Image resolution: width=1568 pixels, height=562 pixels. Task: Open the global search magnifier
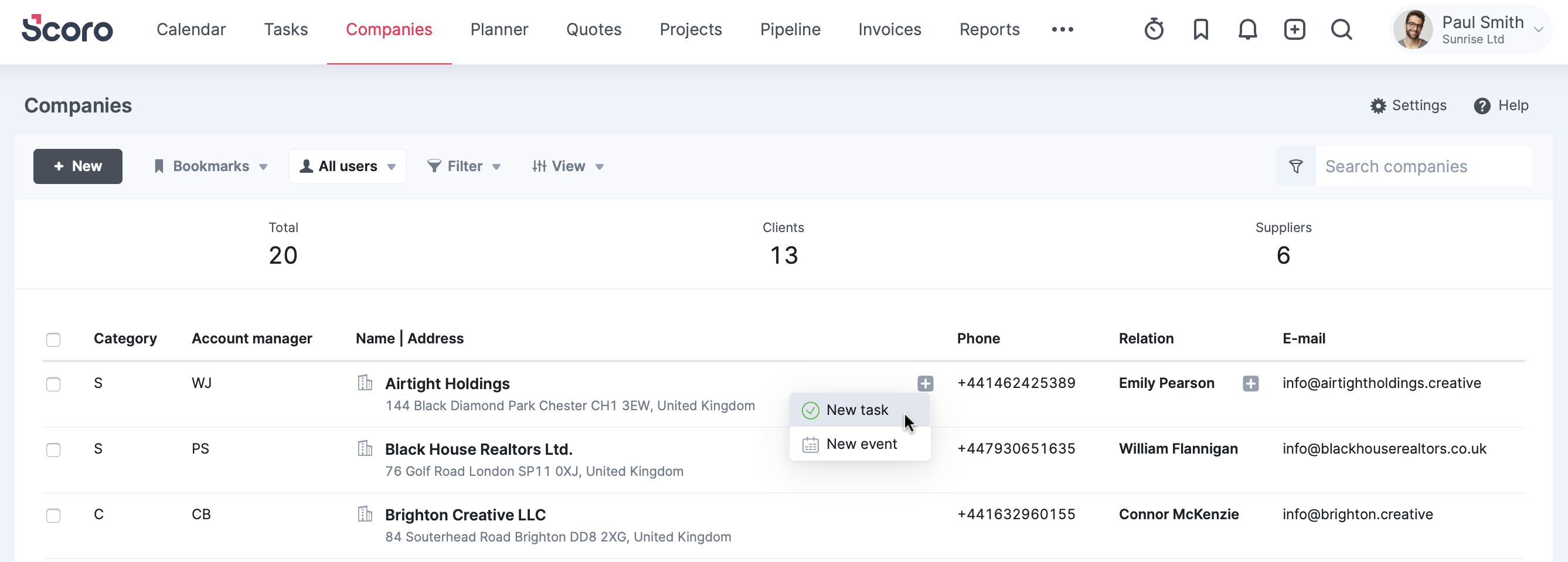coord(1341,29)
